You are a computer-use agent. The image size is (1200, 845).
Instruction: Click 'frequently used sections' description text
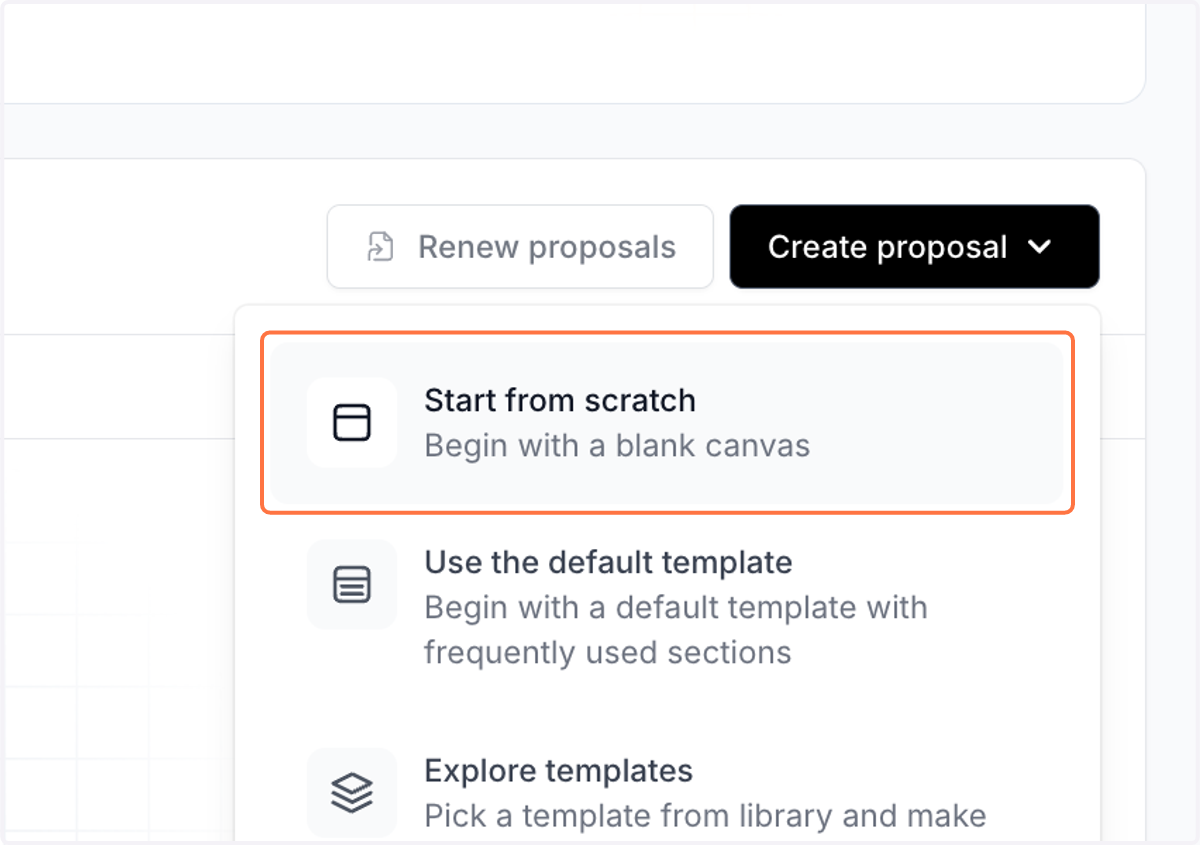click(608, 653)
